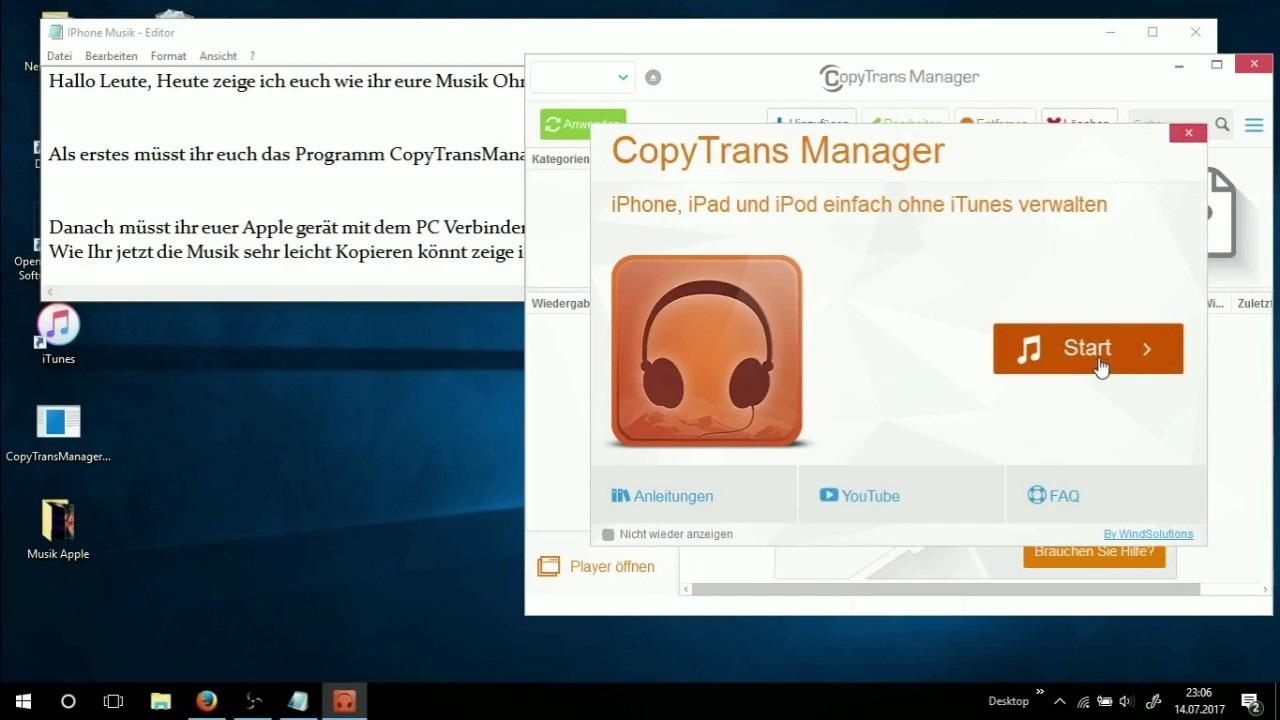Open the Windows Start menu
The image size is (1280, 720).
pos(23,701)
